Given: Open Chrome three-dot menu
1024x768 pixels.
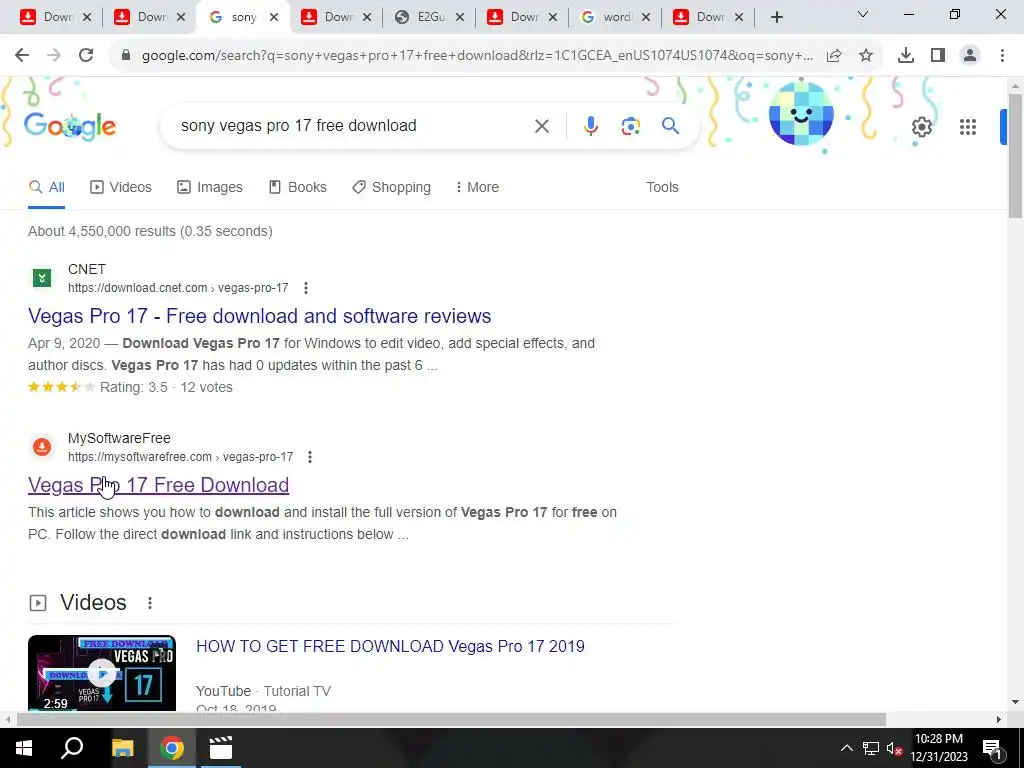Looking at the screenshot, I should click(1002, 56).
